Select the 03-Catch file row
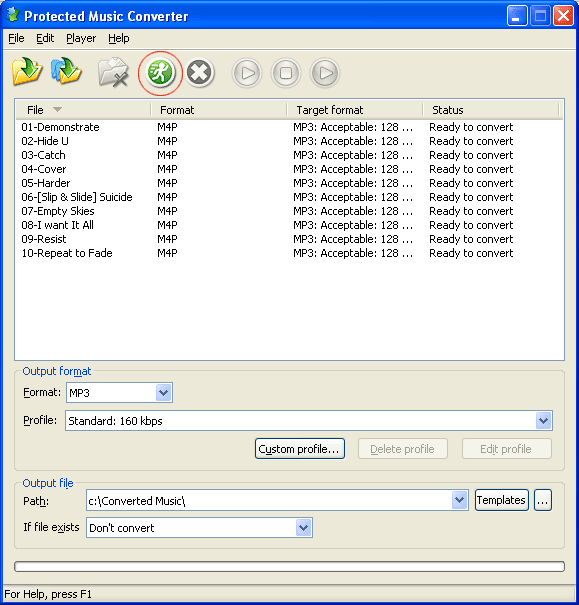 289,155
